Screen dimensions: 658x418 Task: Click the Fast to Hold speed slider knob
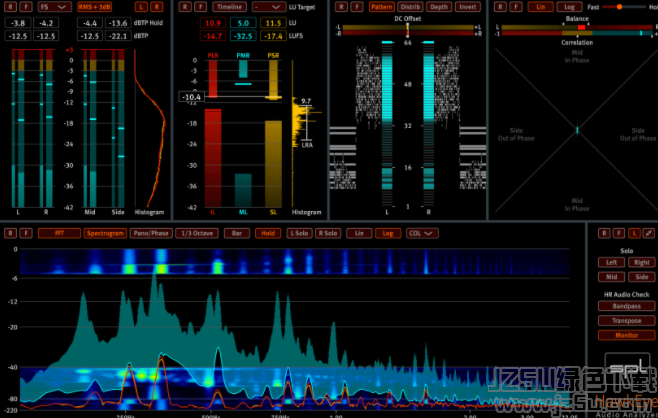point(619,7)
